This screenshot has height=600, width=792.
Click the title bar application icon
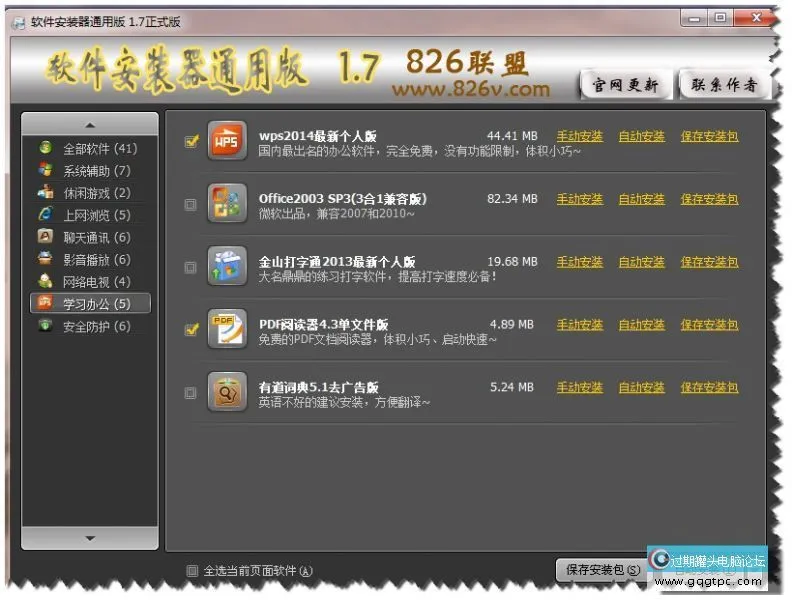18,23
